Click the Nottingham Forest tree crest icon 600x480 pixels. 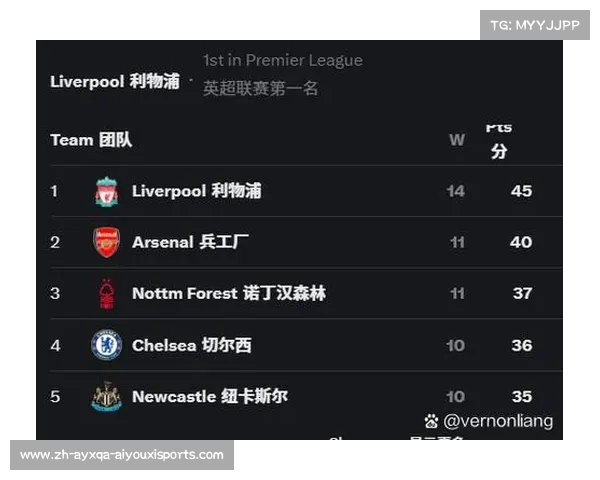[106, 294]
